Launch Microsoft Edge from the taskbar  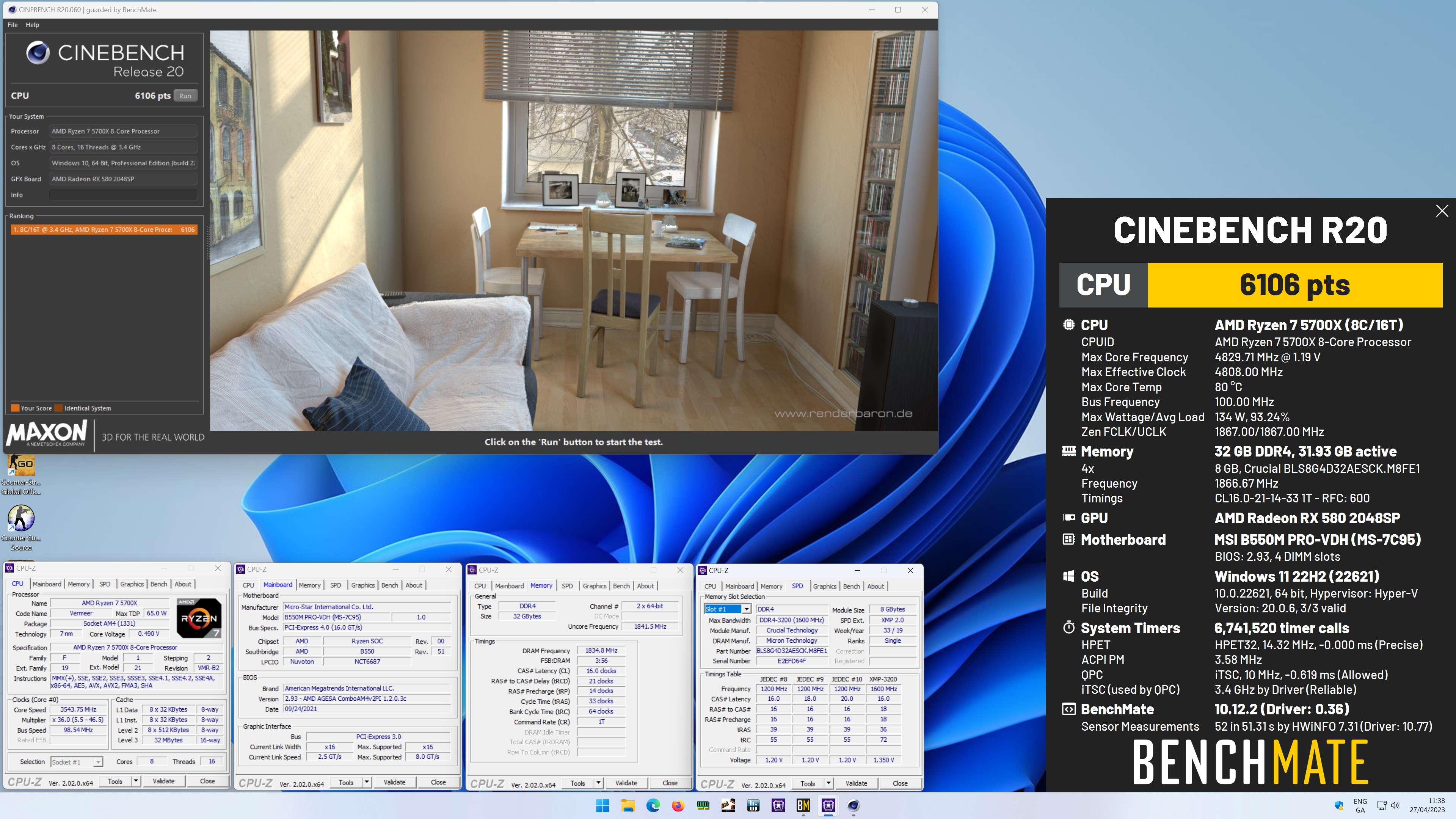pos(653,805)
